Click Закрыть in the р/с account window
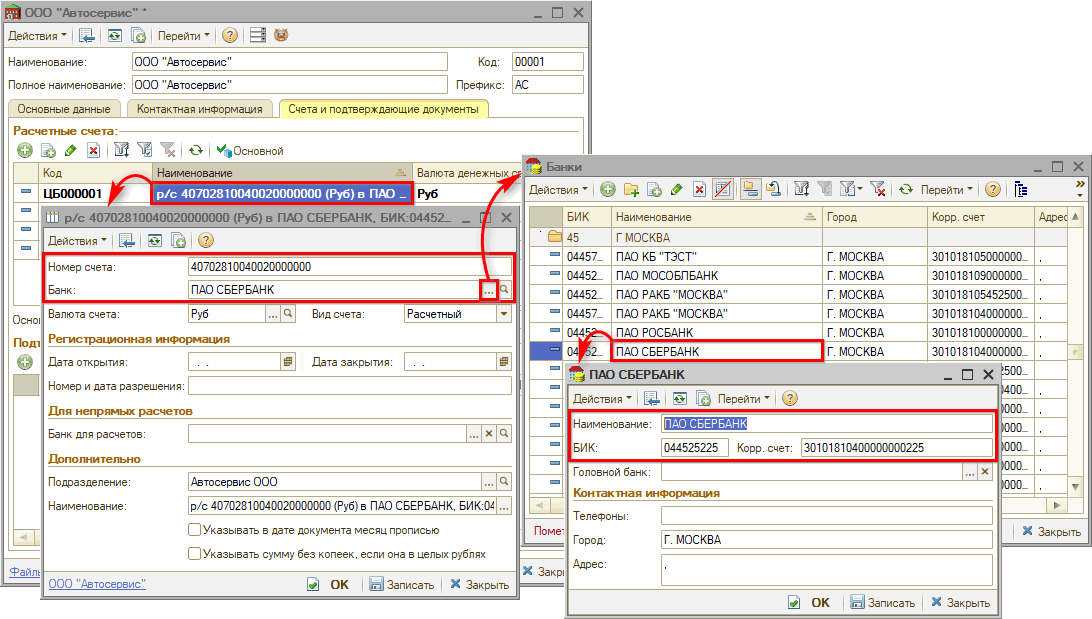 point(480,584)
